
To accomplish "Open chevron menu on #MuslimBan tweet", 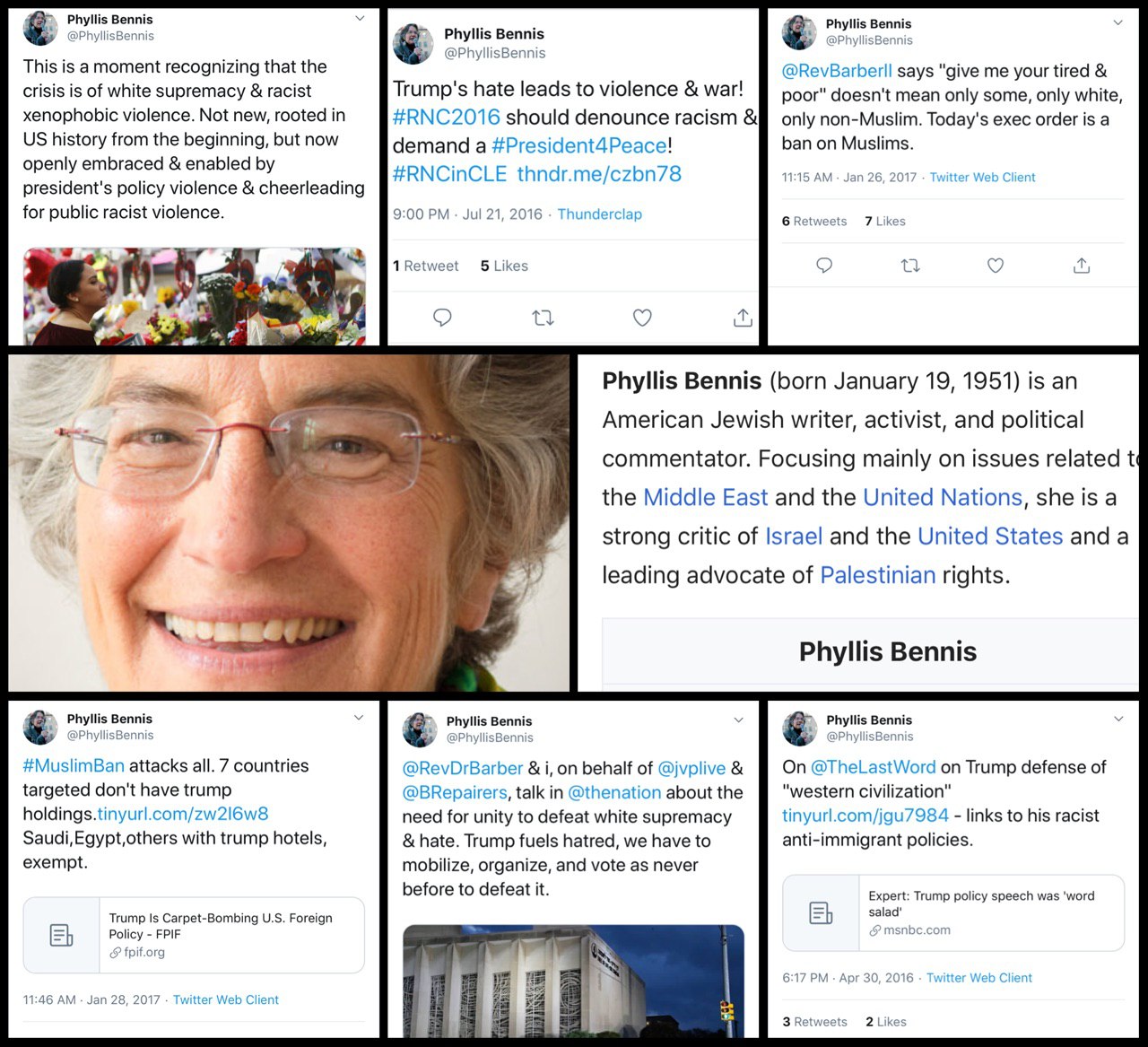I will click(x=359, y=718).
